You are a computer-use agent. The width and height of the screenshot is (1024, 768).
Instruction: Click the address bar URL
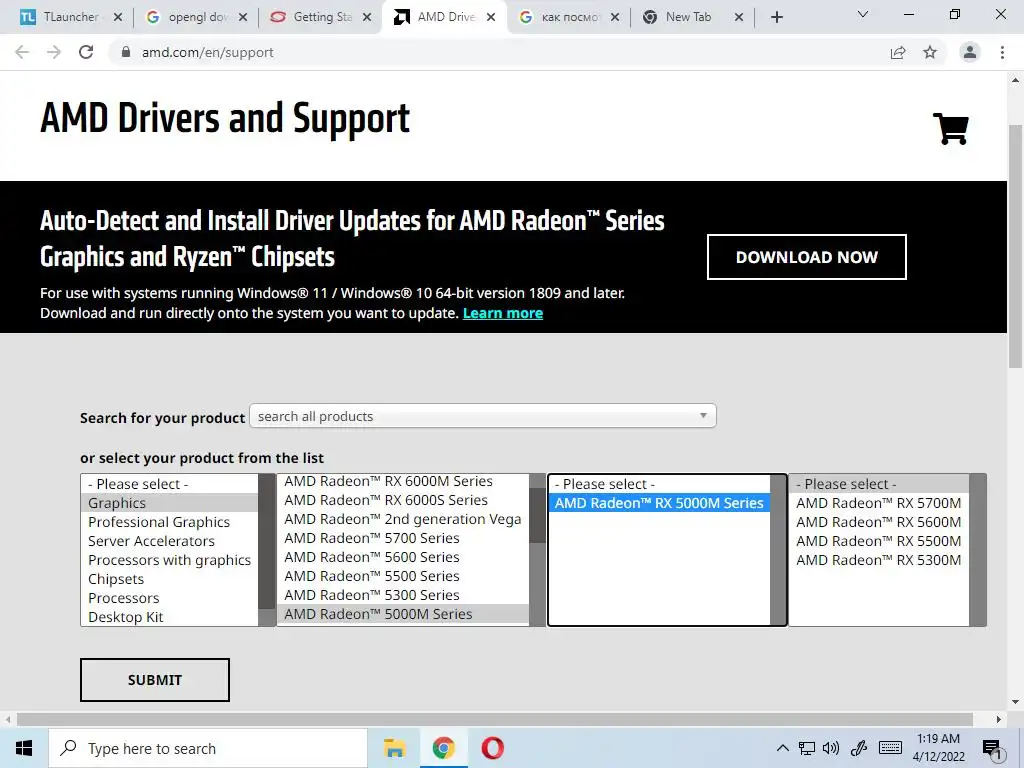208,52
